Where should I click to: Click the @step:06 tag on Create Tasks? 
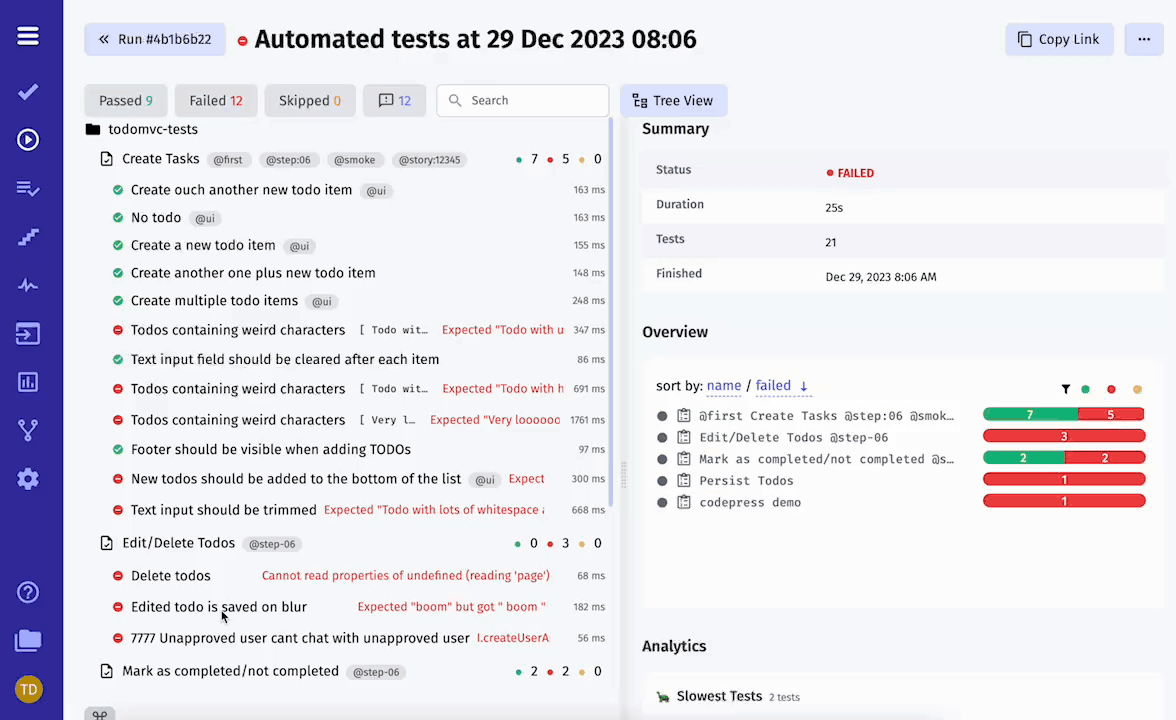(288, 160)
